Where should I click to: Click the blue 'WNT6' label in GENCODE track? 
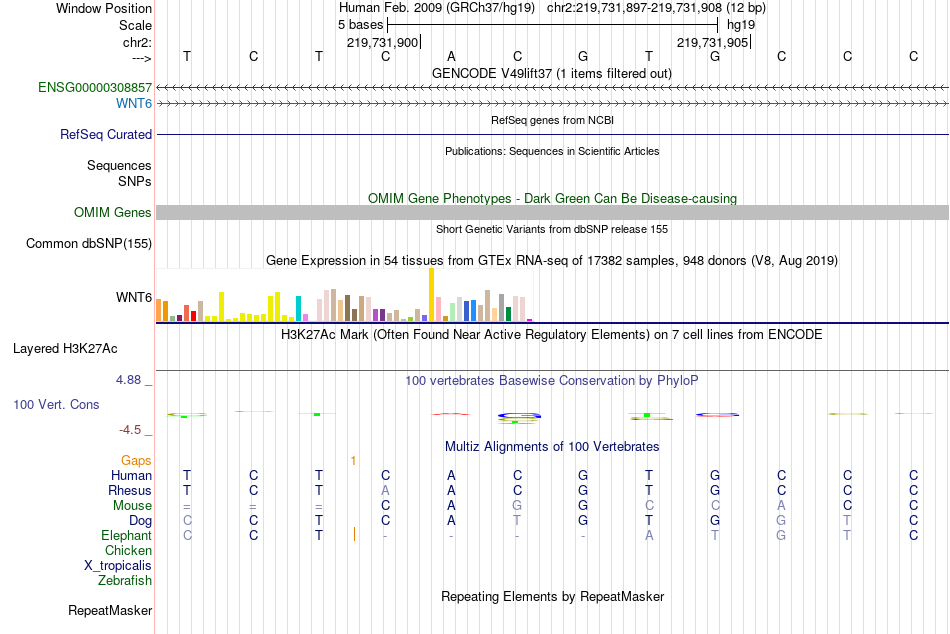(x=134, y=104)
